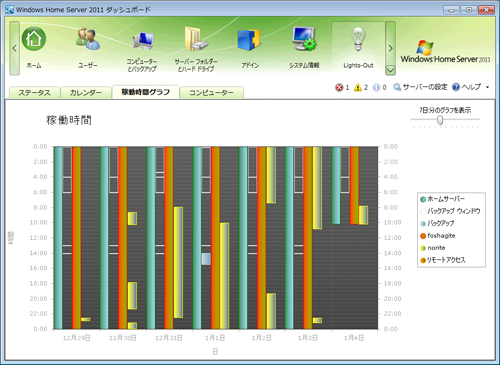
Task: Show next navigation items with right arrow
Action: 390,48
